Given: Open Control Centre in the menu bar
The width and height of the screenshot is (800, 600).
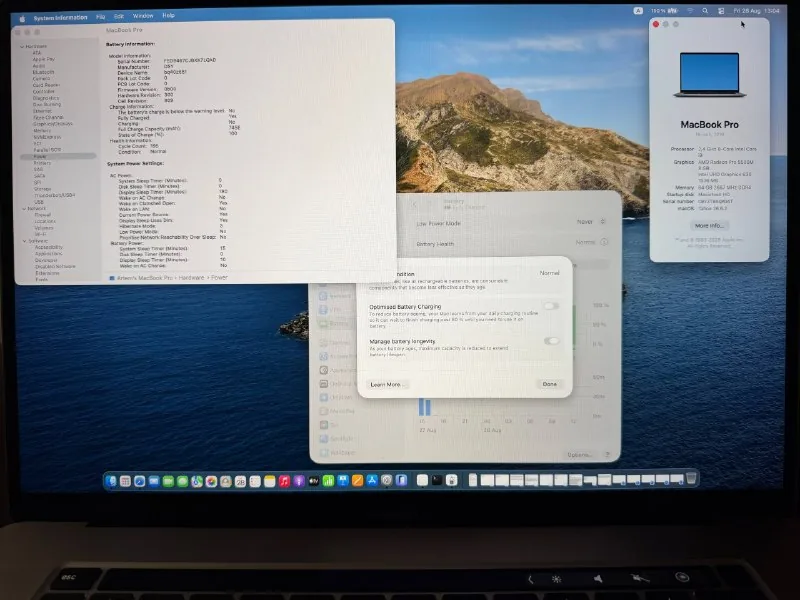Looking at the screenshot, I should click(x=721, y=11).
